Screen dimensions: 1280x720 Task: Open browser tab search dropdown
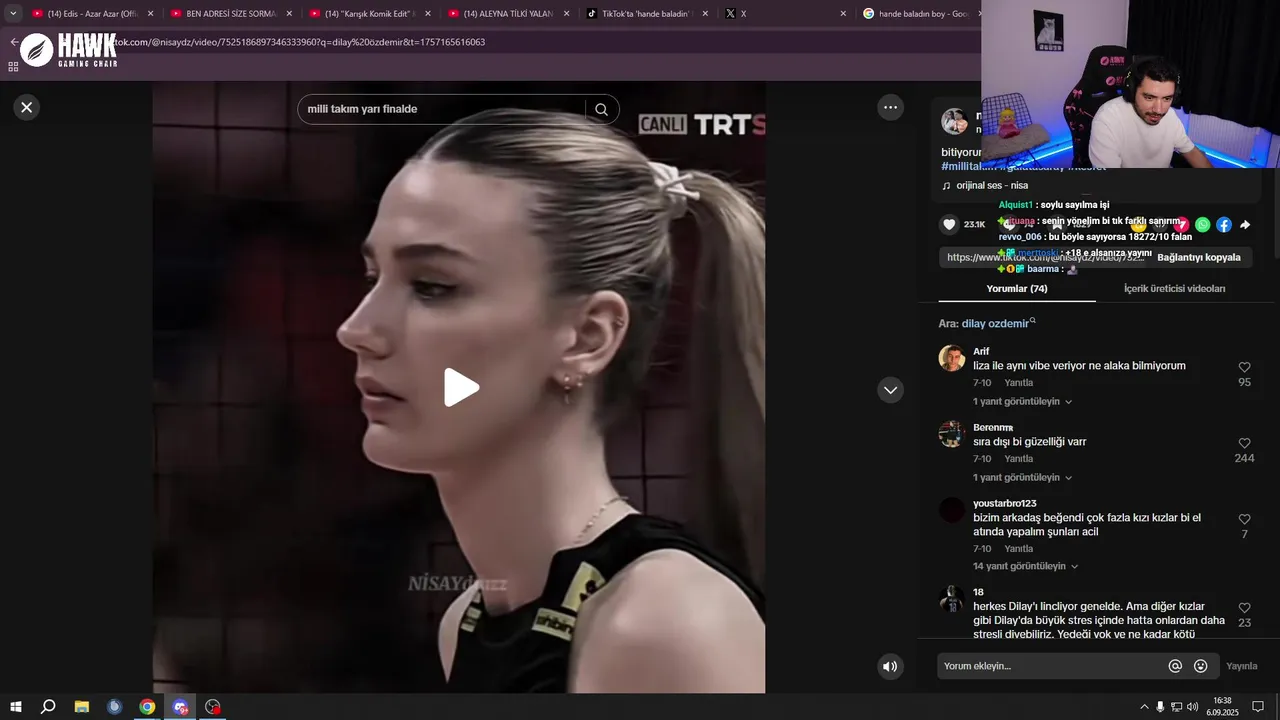tap(13, 14)
